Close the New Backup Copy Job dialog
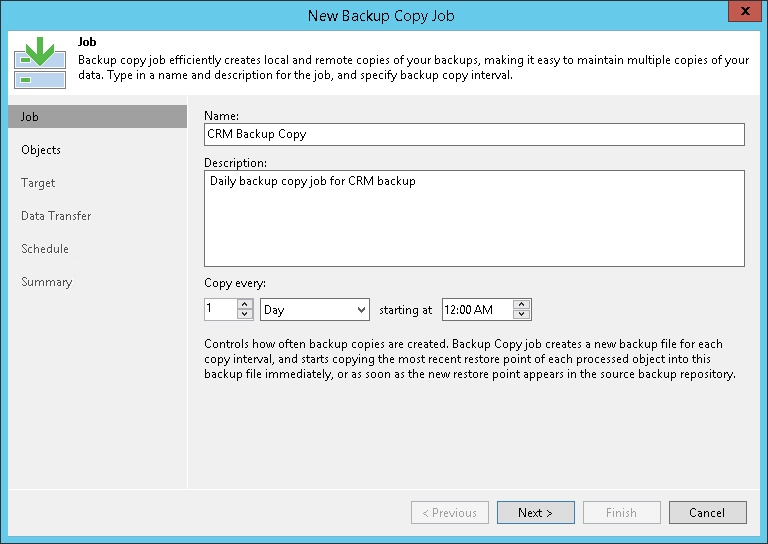Image resolution: width=768 pixels, height=544 pixels. coord(744,11)
